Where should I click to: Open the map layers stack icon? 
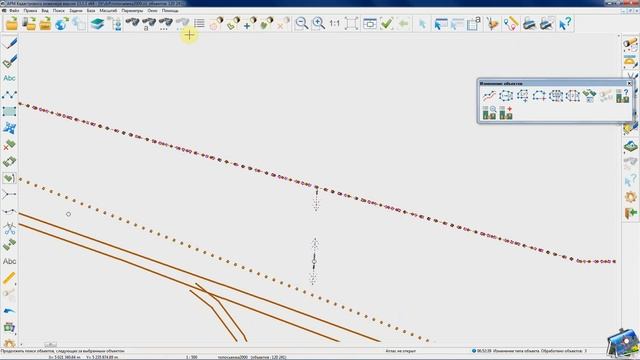97,24
